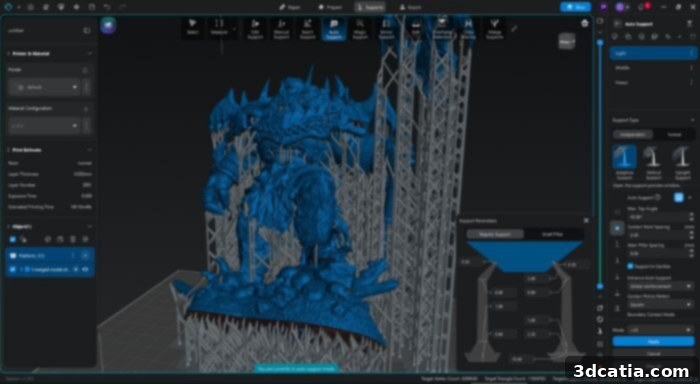Reset view with the home icon
This screenshot has width=700, height=384.
(585, 23)
